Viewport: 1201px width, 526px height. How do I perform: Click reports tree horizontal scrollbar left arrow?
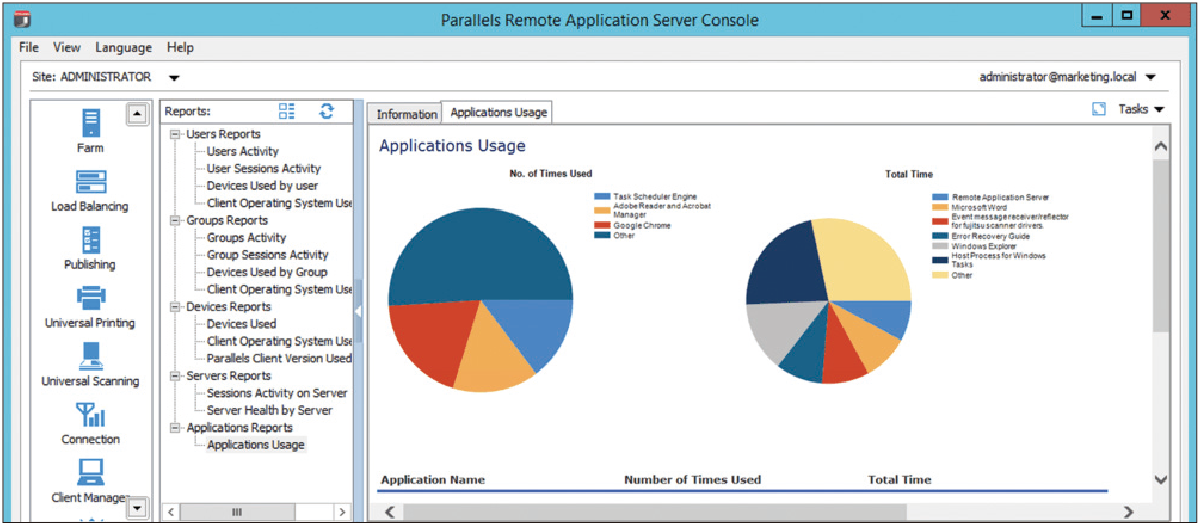[x=171, y=512]
